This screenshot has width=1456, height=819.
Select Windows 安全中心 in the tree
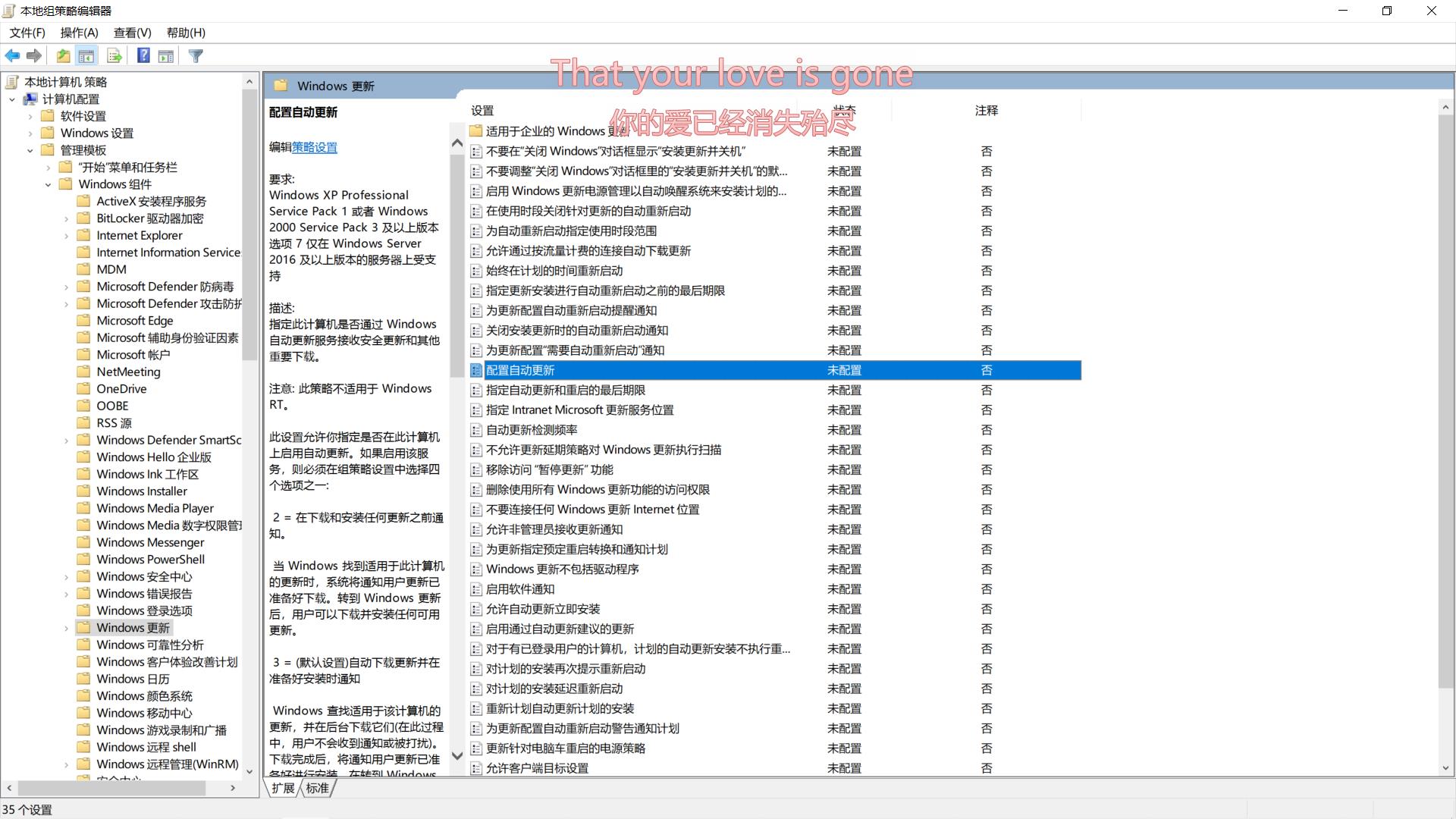click(145, 576)
